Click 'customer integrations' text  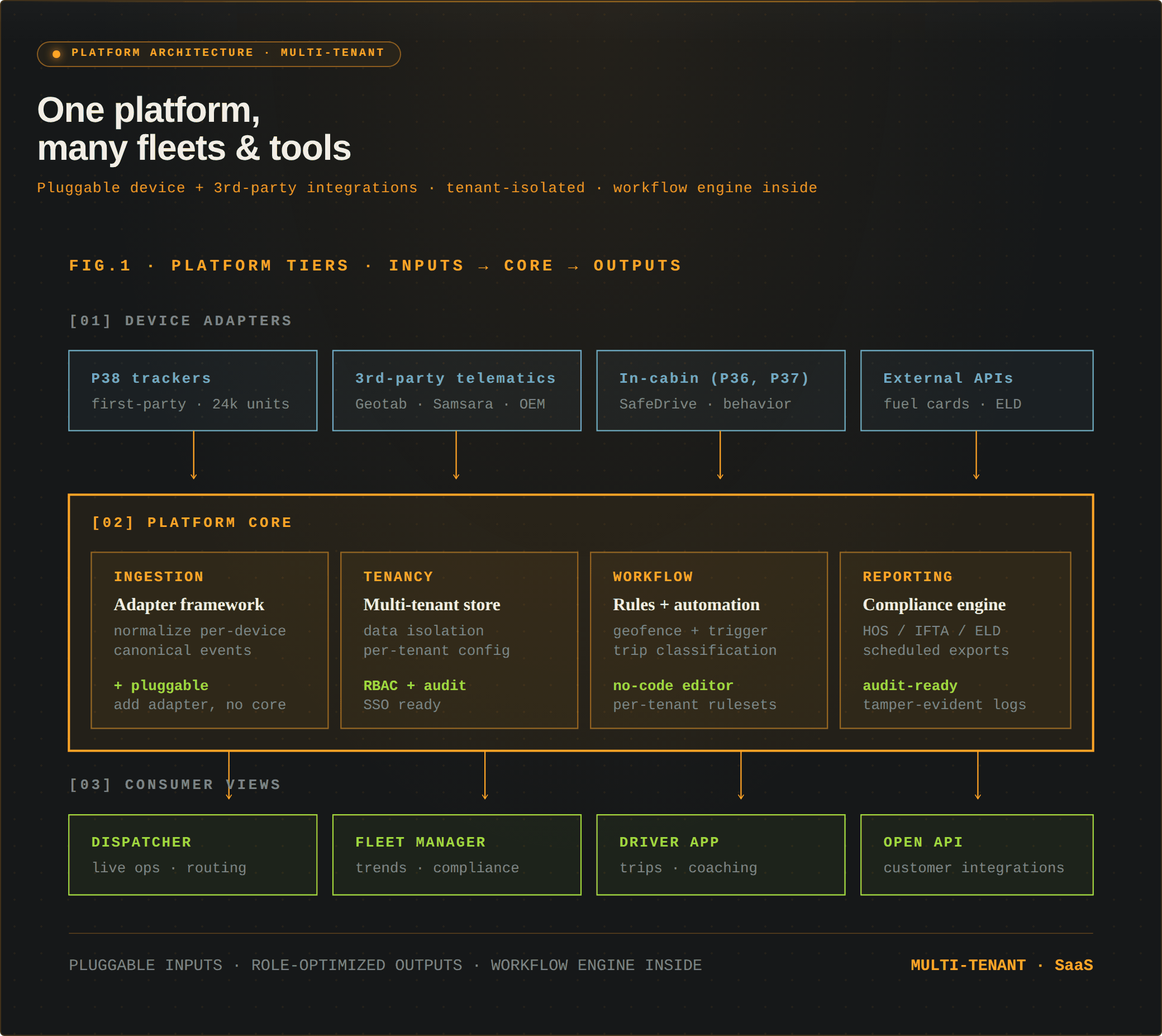point(974,868)
